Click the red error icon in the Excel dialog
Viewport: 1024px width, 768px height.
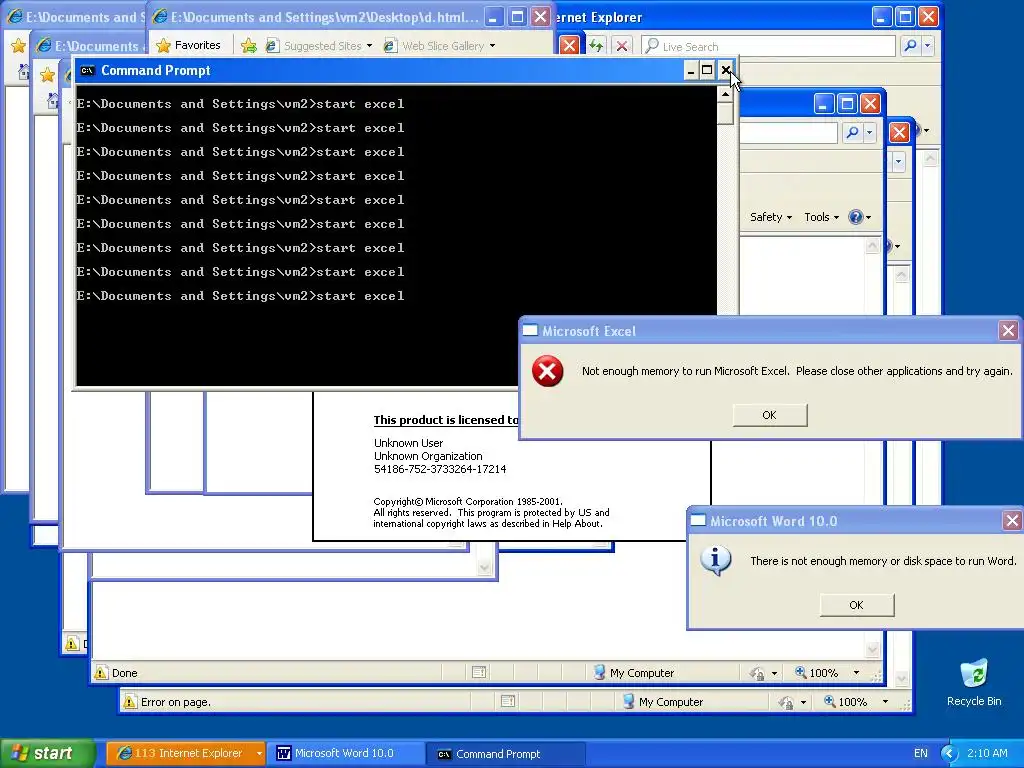tap(547, 371)
